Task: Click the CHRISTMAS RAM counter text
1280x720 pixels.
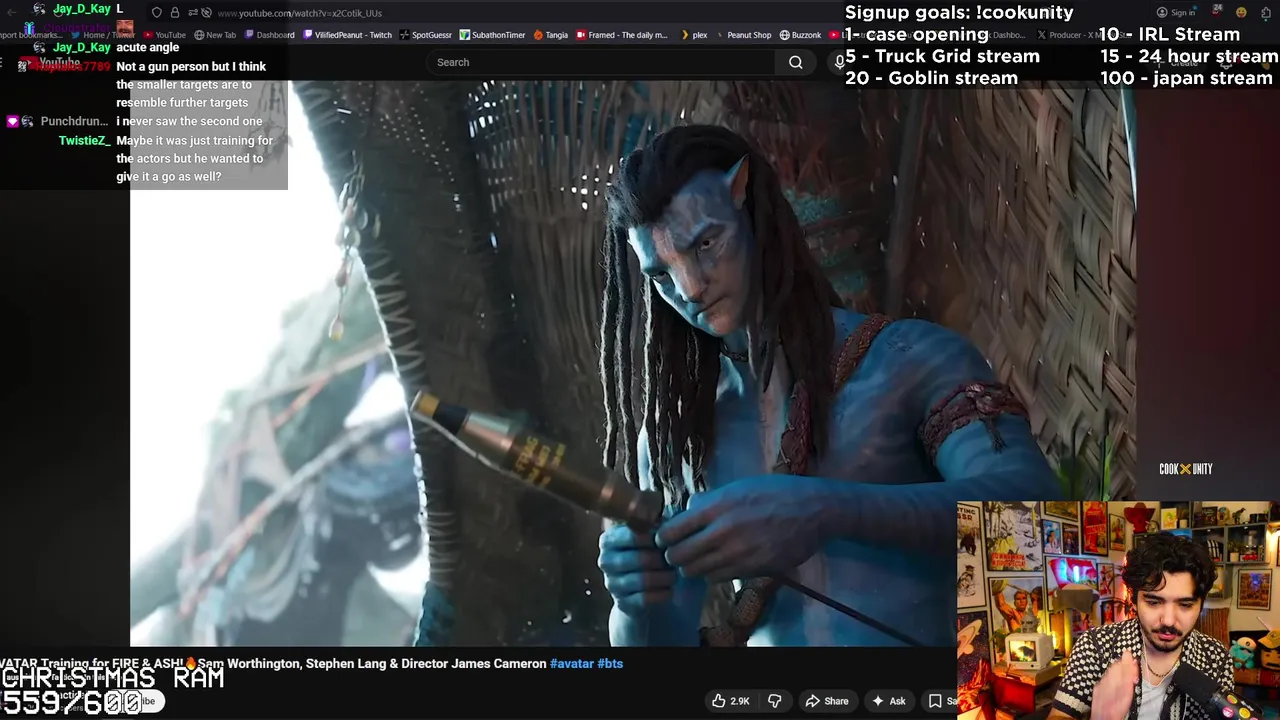Action: coord(112,679)
